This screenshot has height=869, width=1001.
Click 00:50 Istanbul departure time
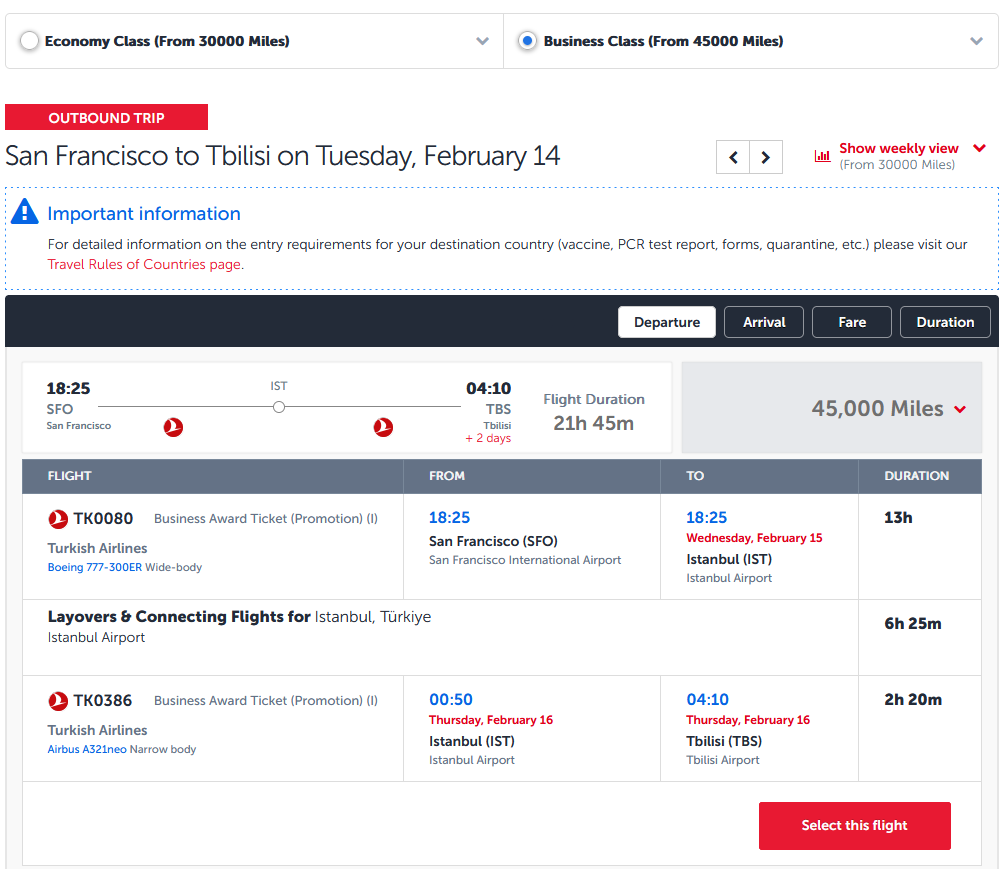pos(451,699)
